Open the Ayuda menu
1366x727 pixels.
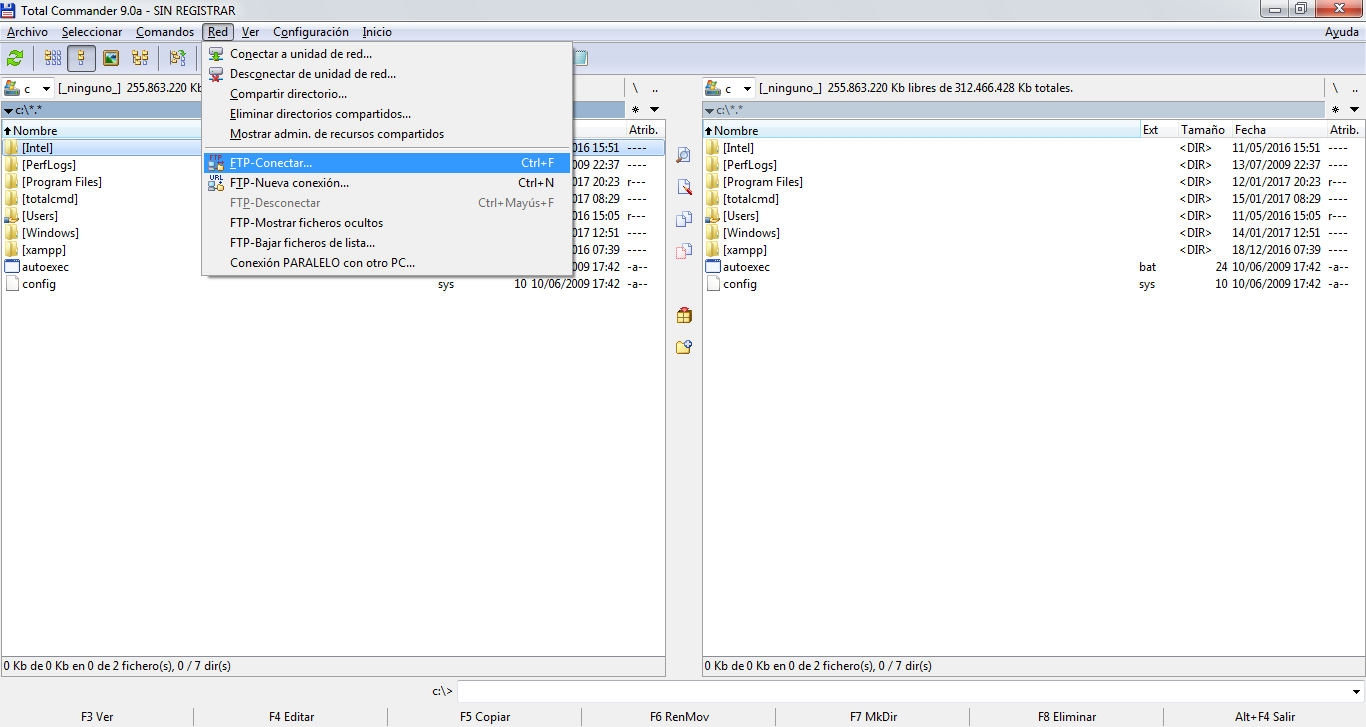[1341, 32]
